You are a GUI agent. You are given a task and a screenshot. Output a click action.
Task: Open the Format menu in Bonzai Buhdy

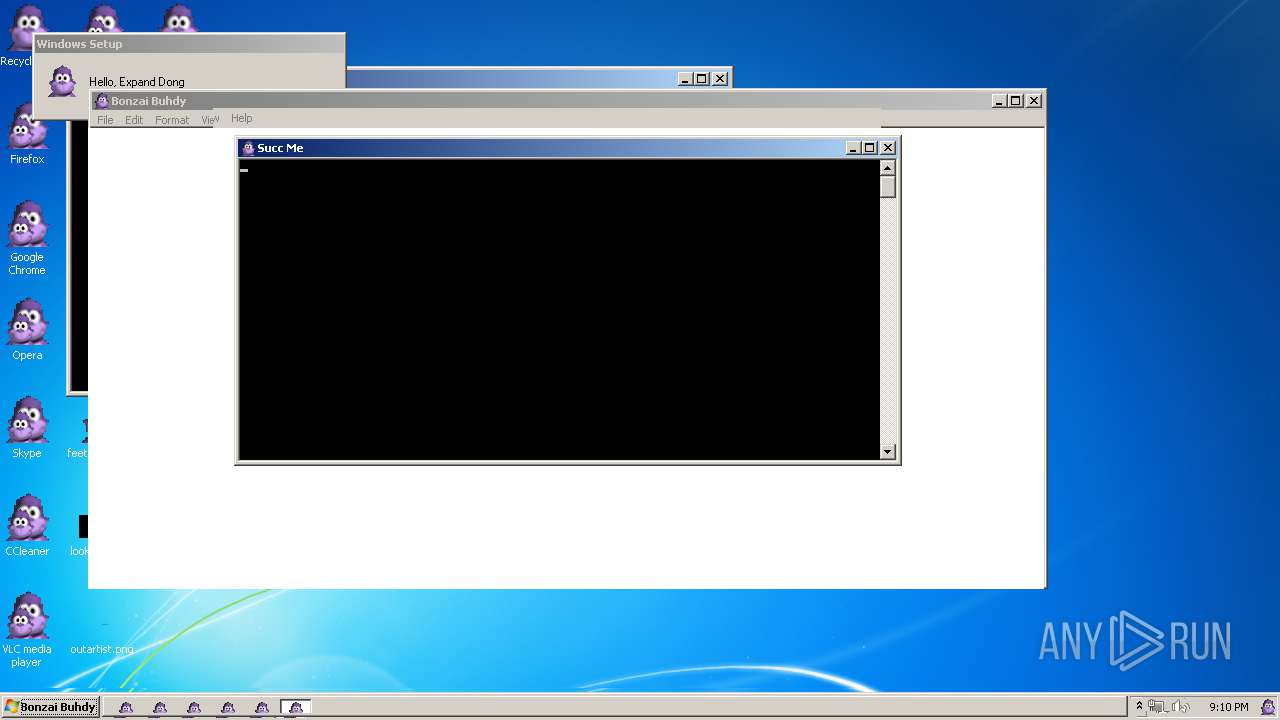tap(172, 120)
